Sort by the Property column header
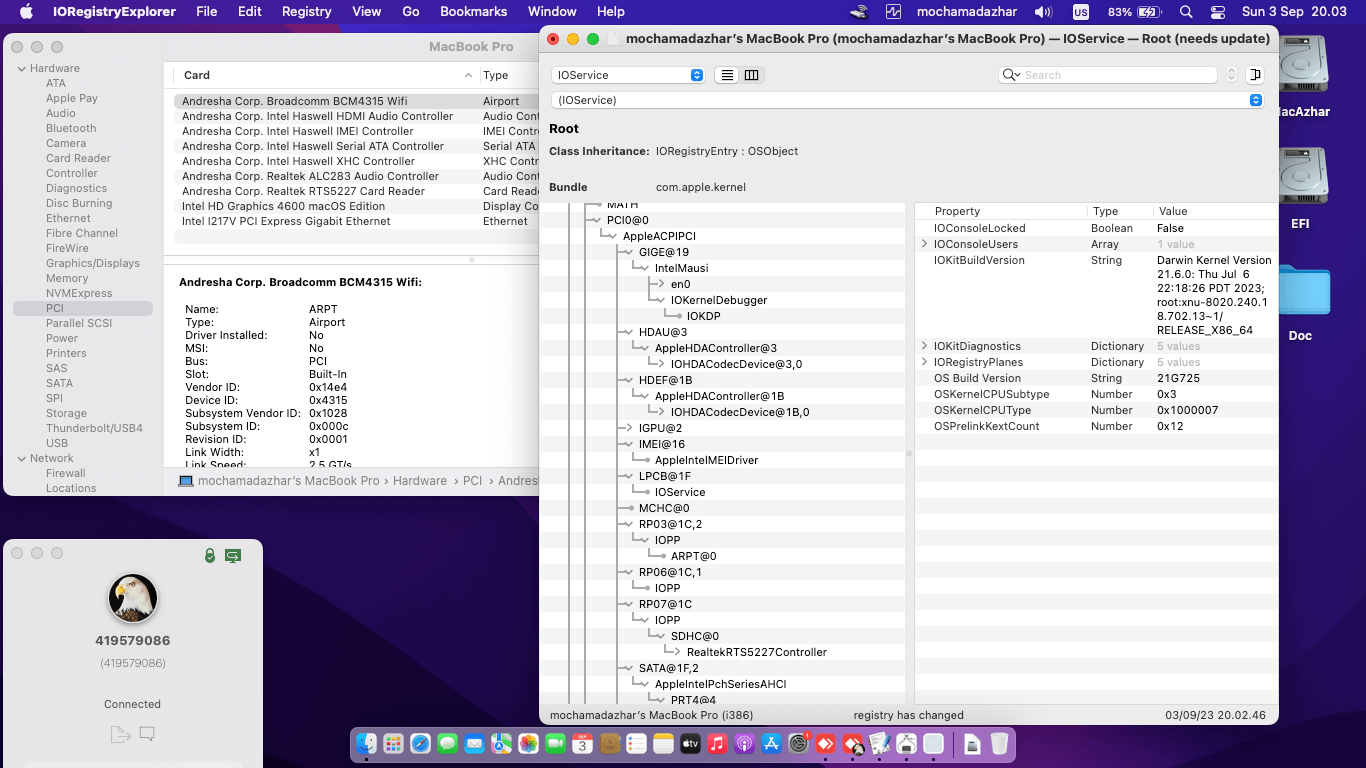Screen dimensions: 1366x768 click(1001, 211)
